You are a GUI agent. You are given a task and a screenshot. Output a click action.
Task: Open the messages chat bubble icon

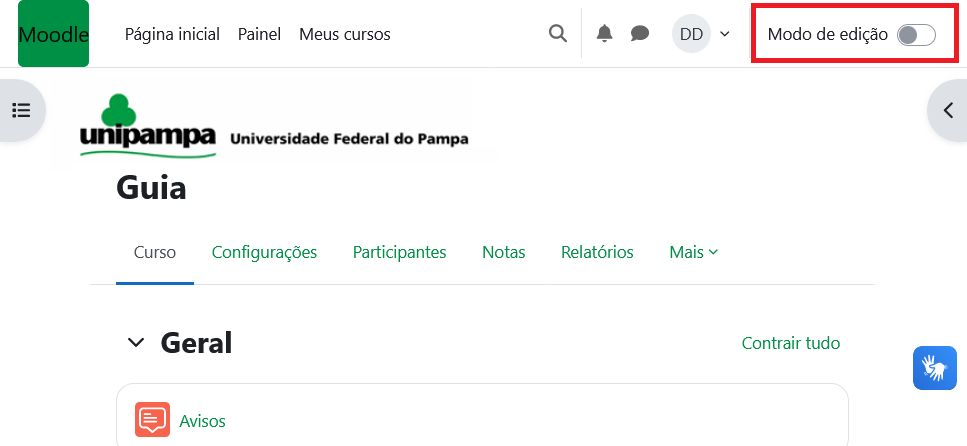(640, 34)
